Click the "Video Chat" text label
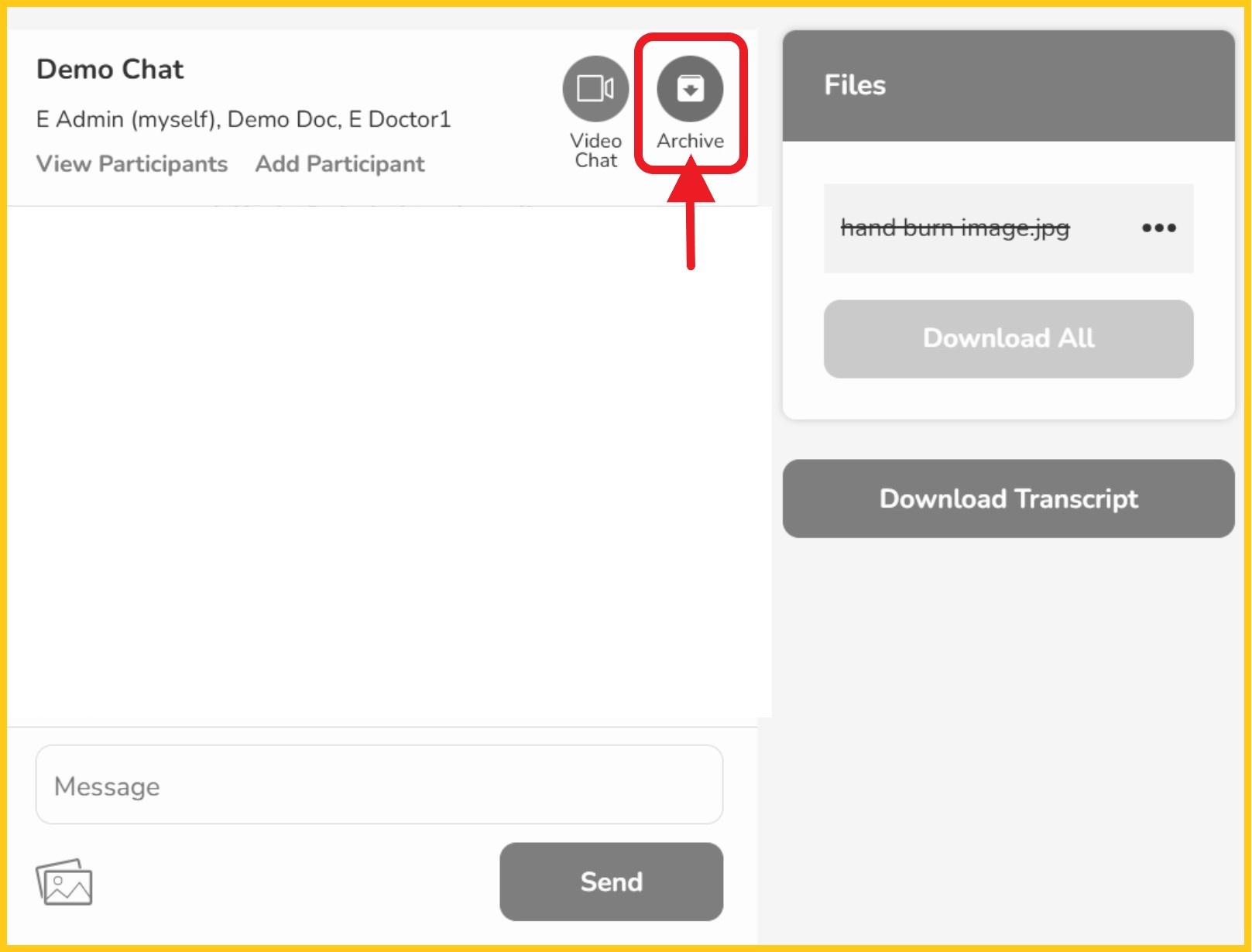Screen dimensions: 1252x952 click(x=595, y=150)
